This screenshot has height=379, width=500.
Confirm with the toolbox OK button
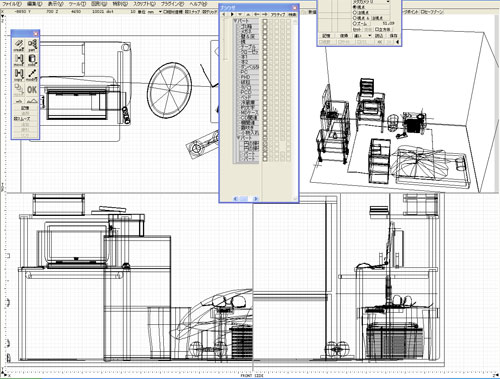(x=32, y=89)
